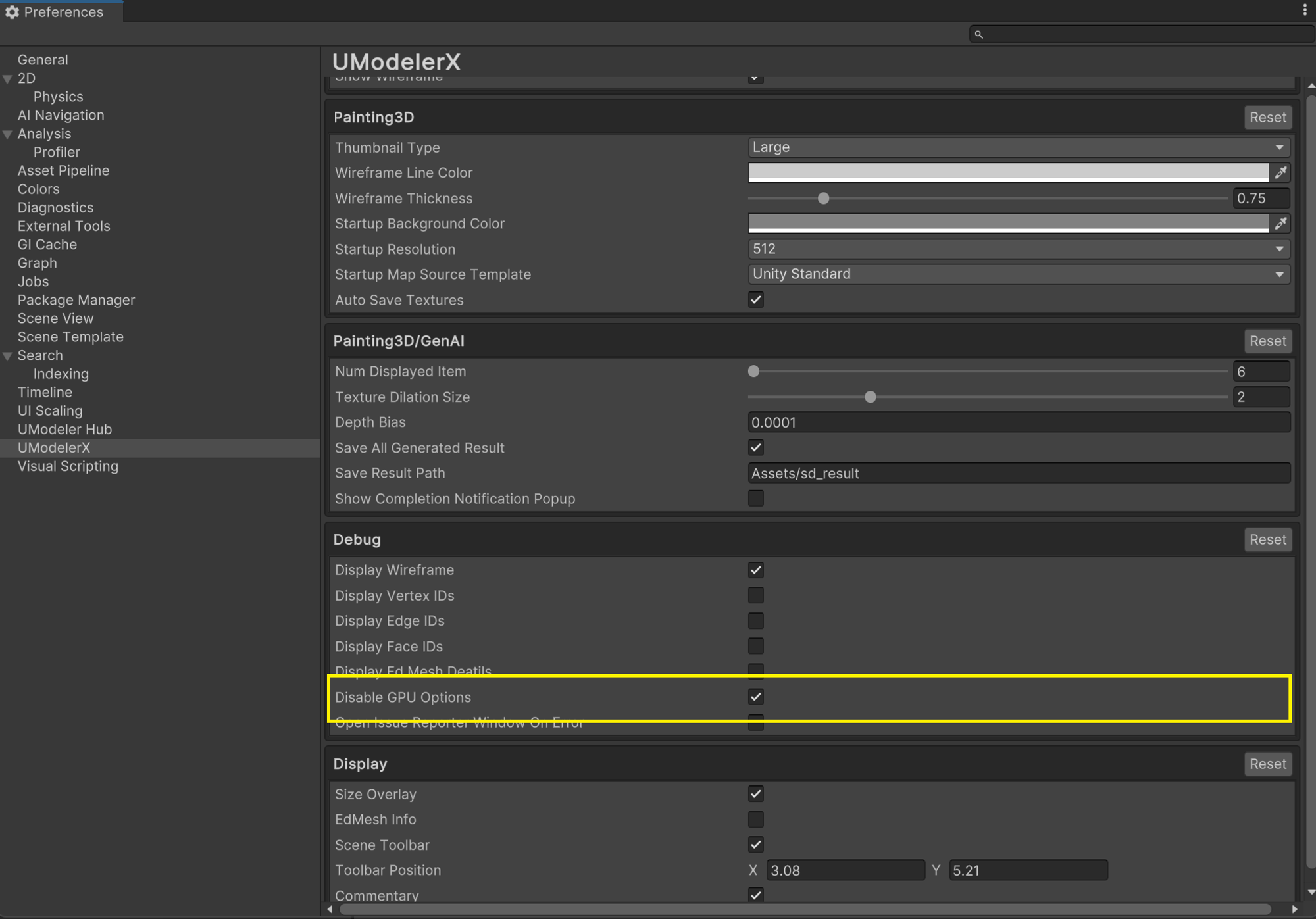
Task: Open UI Scaling preferences
Action: (50, 410)
